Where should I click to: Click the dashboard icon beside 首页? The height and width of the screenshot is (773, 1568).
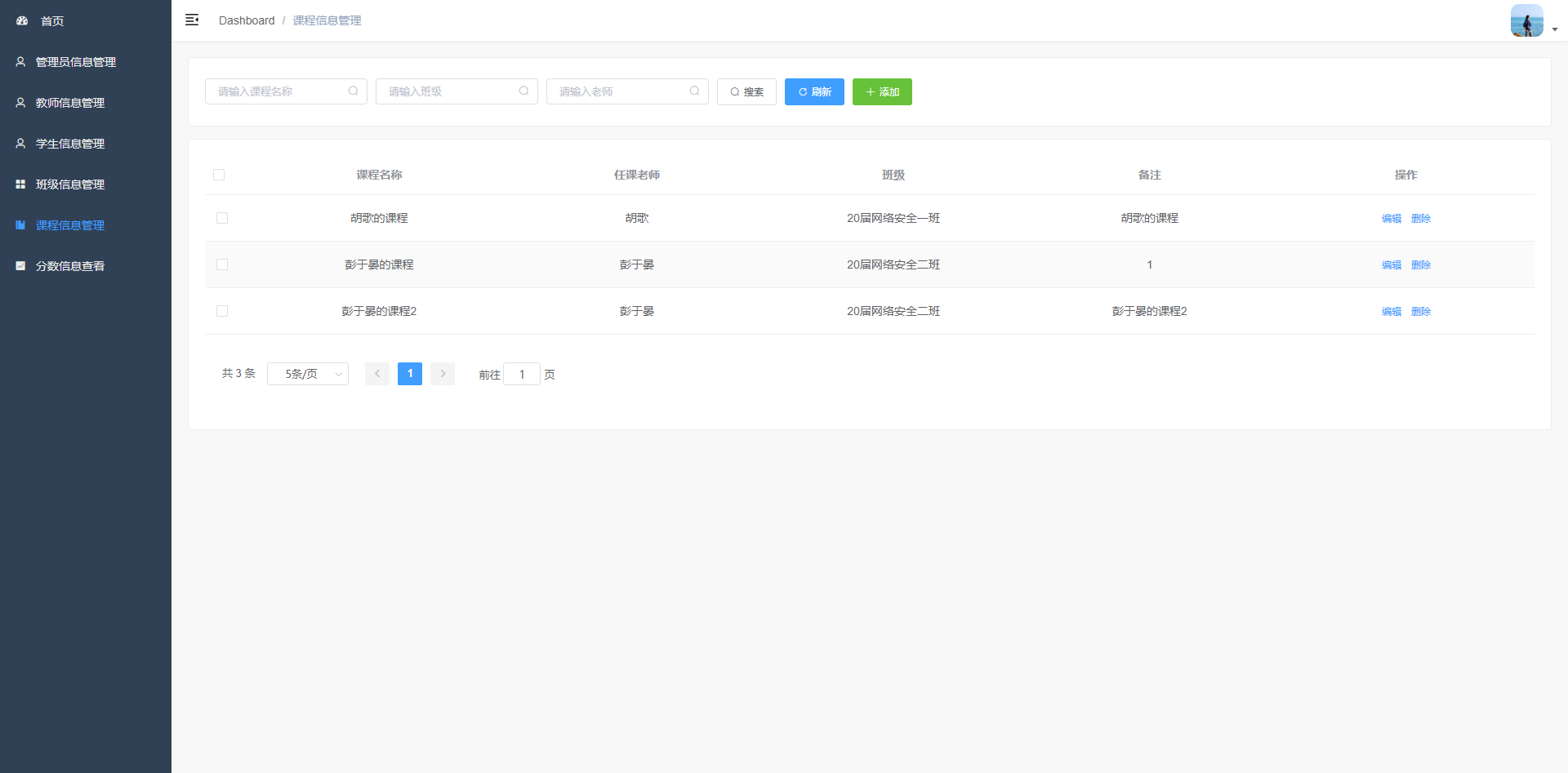coord(22,20)
